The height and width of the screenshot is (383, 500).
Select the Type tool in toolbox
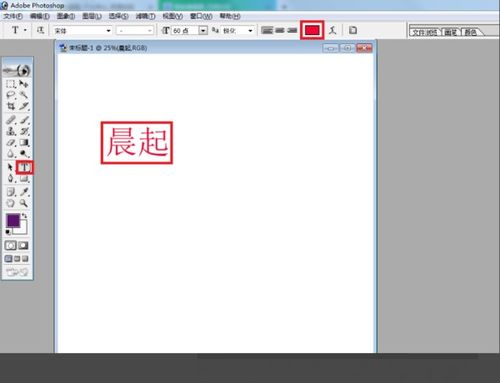24,168
